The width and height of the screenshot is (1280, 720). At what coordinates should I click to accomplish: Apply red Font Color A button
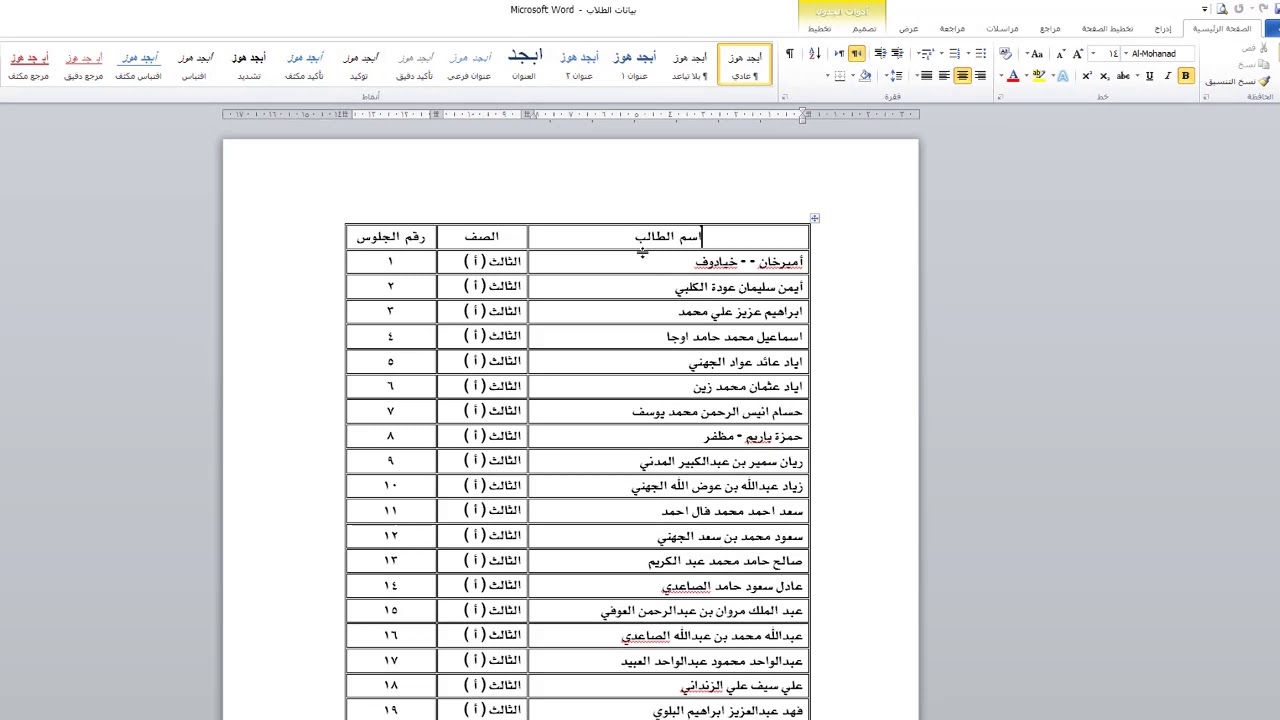(x=1013, y=76)
